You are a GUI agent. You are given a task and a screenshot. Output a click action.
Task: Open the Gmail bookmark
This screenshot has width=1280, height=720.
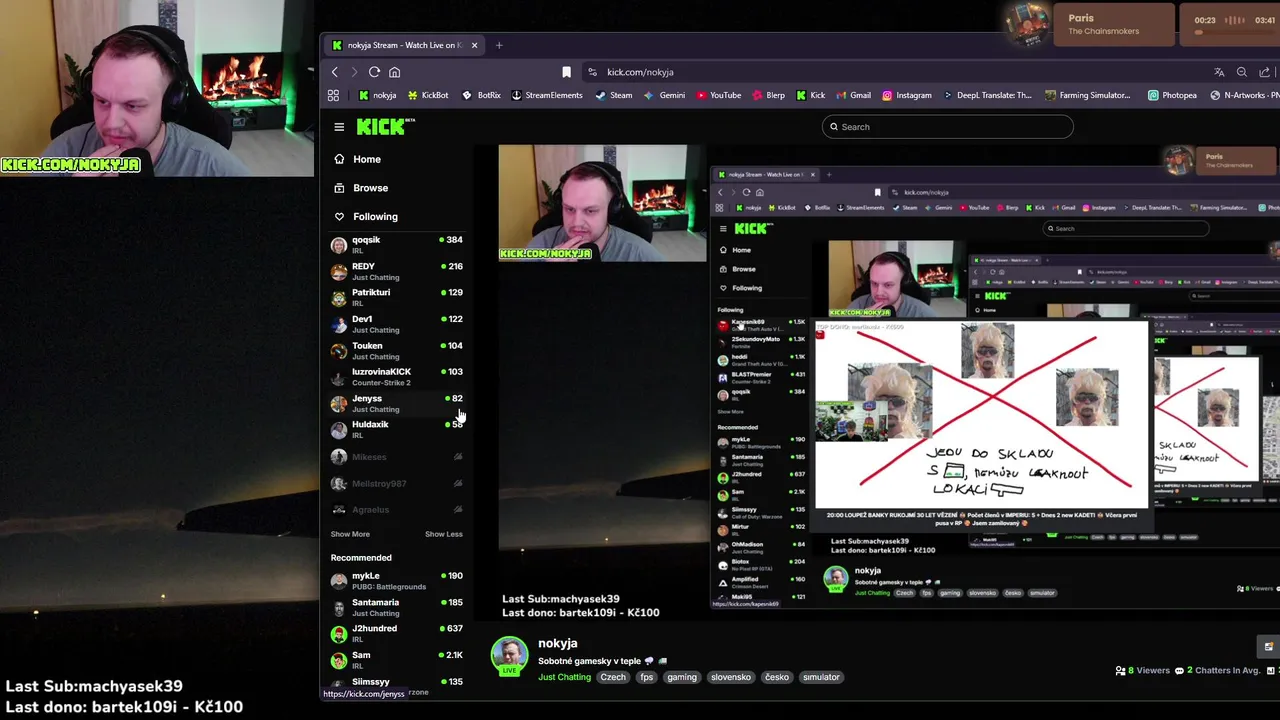pos(853,95)
